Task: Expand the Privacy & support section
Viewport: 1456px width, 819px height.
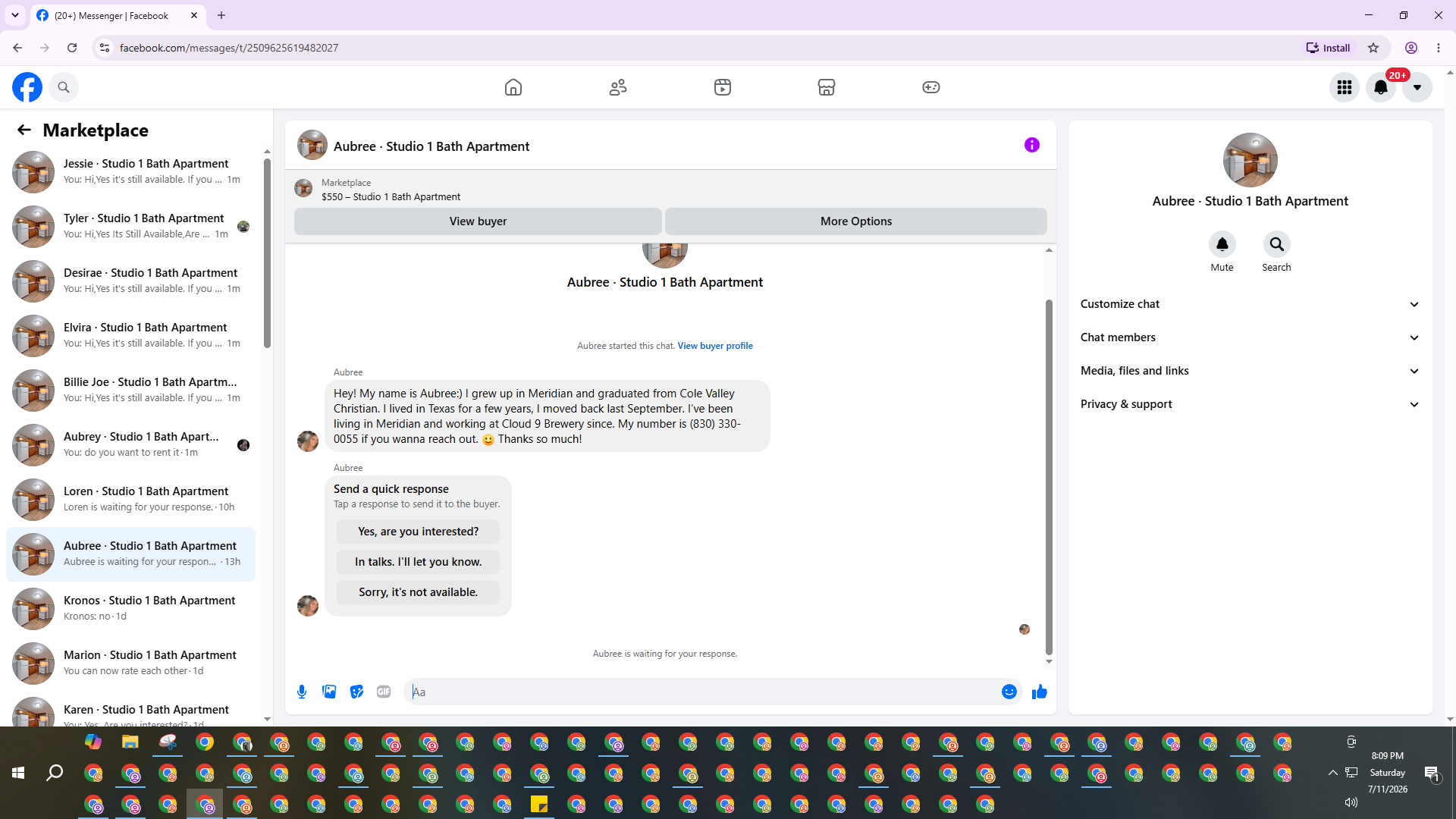Action: (1250, 404)
